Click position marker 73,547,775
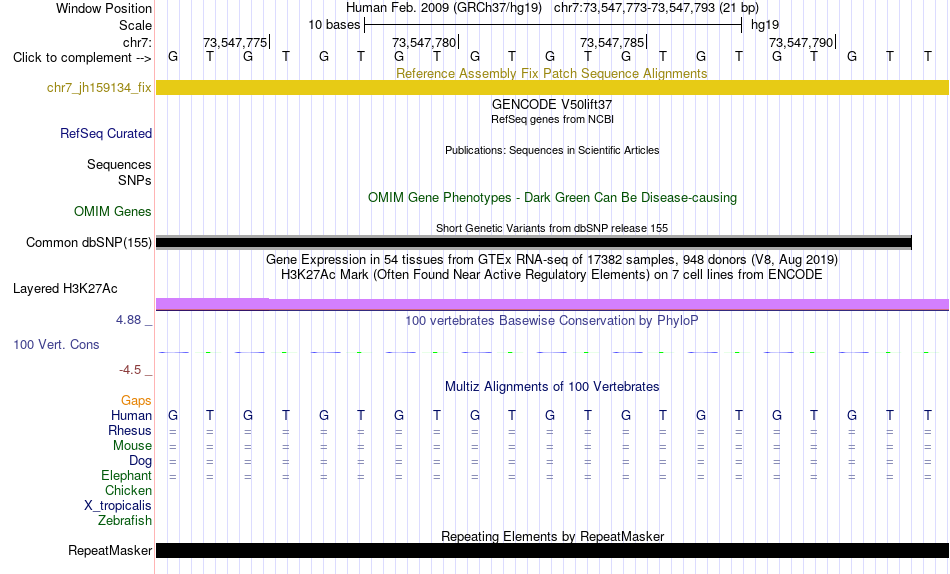The height and width of the screenshot is (574, 950). [235, 42]
